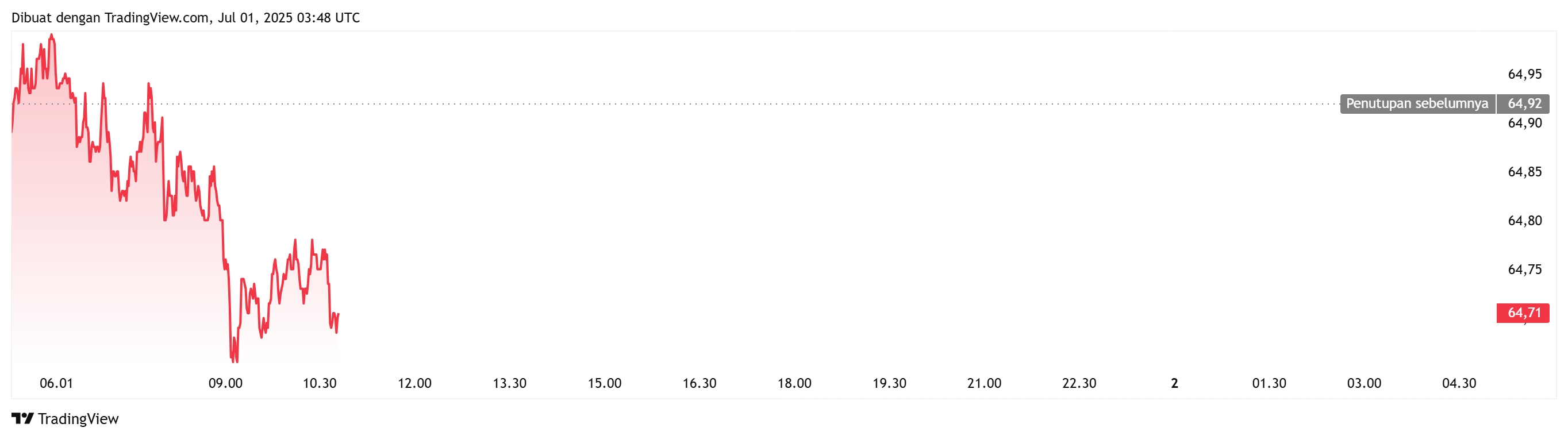The width and height of the screenshot is (1568, 439).
Task: Select the 21.00 time axis label
Action: (984, 384)
